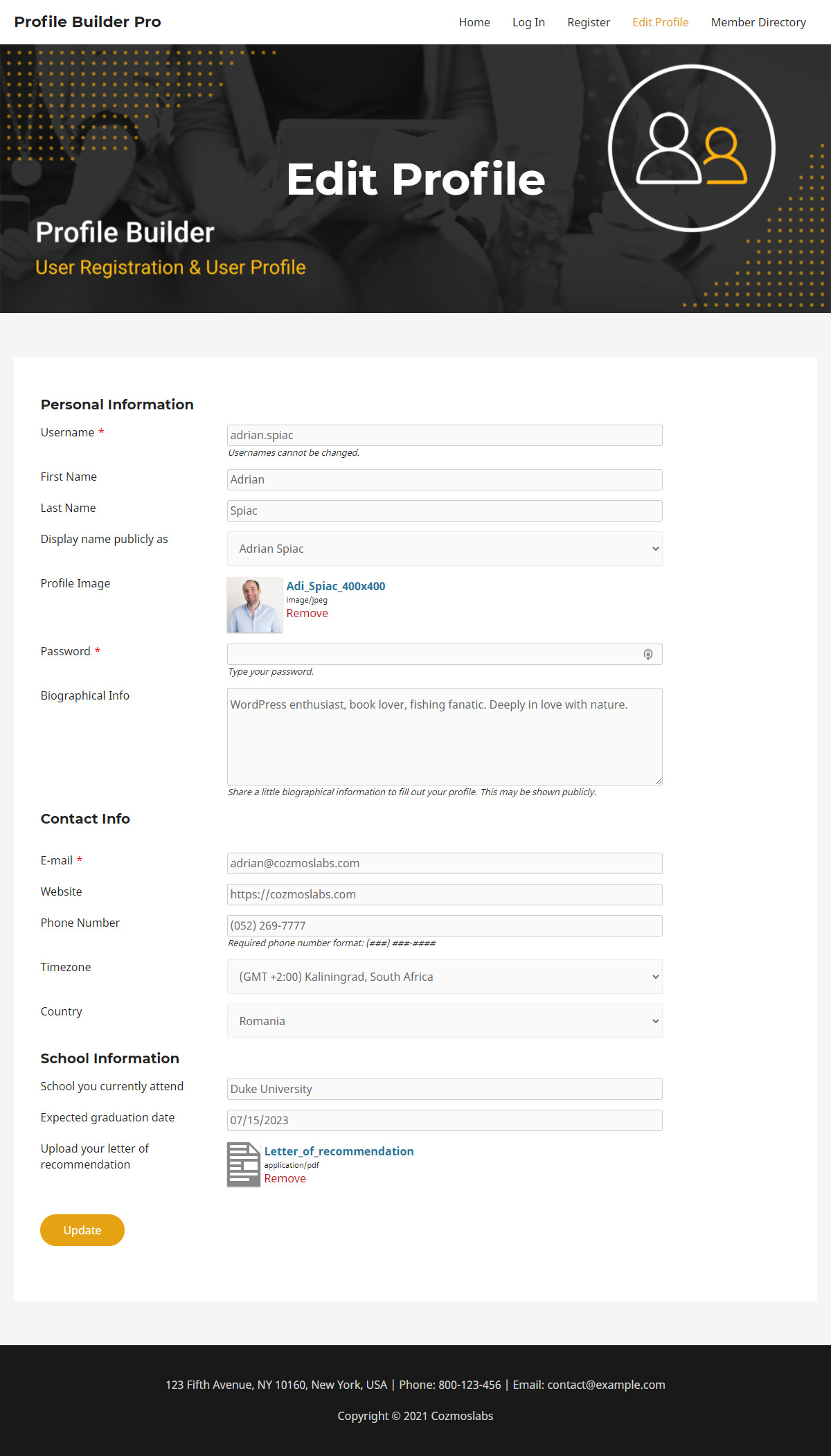This screenshot has width=831, height=1456.
Task: Open the Log In menu item
Action: tap(528, 22)
